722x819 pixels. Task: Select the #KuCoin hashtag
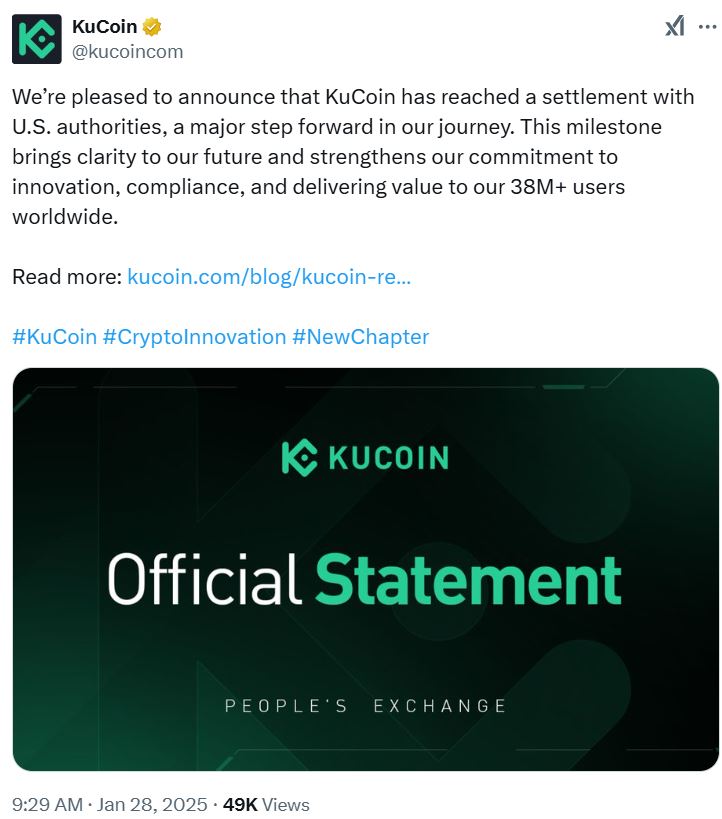click(54, 337)
